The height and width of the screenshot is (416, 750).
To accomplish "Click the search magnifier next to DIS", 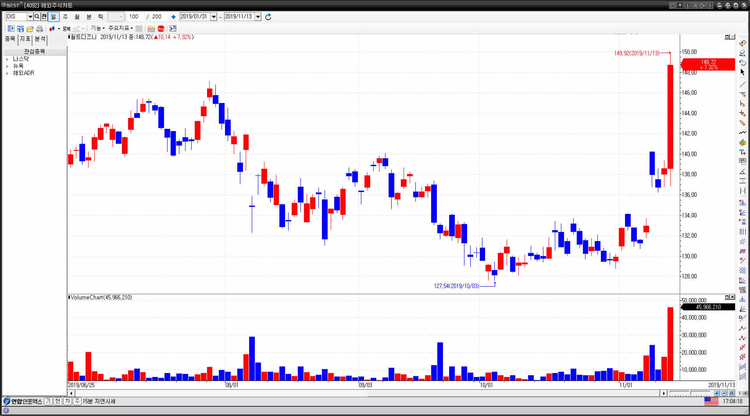I will click(37, 17).
